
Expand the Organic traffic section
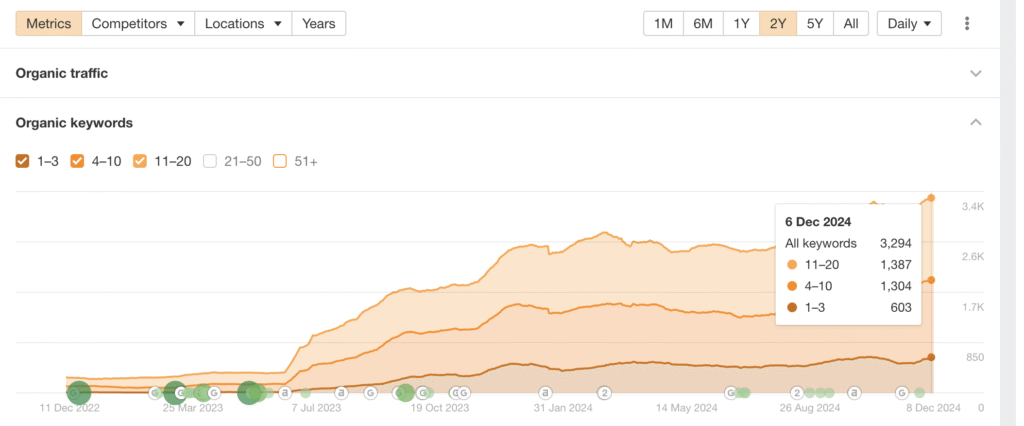pyautogui.click(x=976, y=73)
